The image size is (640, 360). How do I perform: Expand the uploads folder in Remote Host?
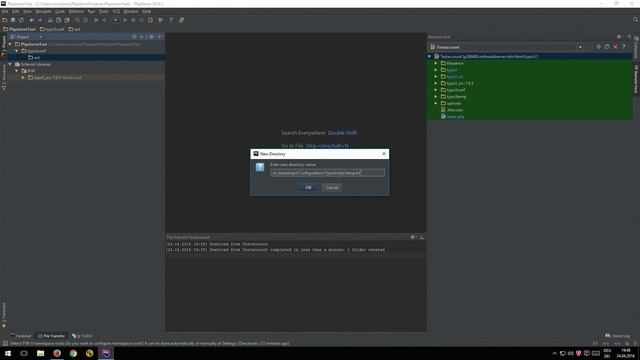(x=436, y=103)
